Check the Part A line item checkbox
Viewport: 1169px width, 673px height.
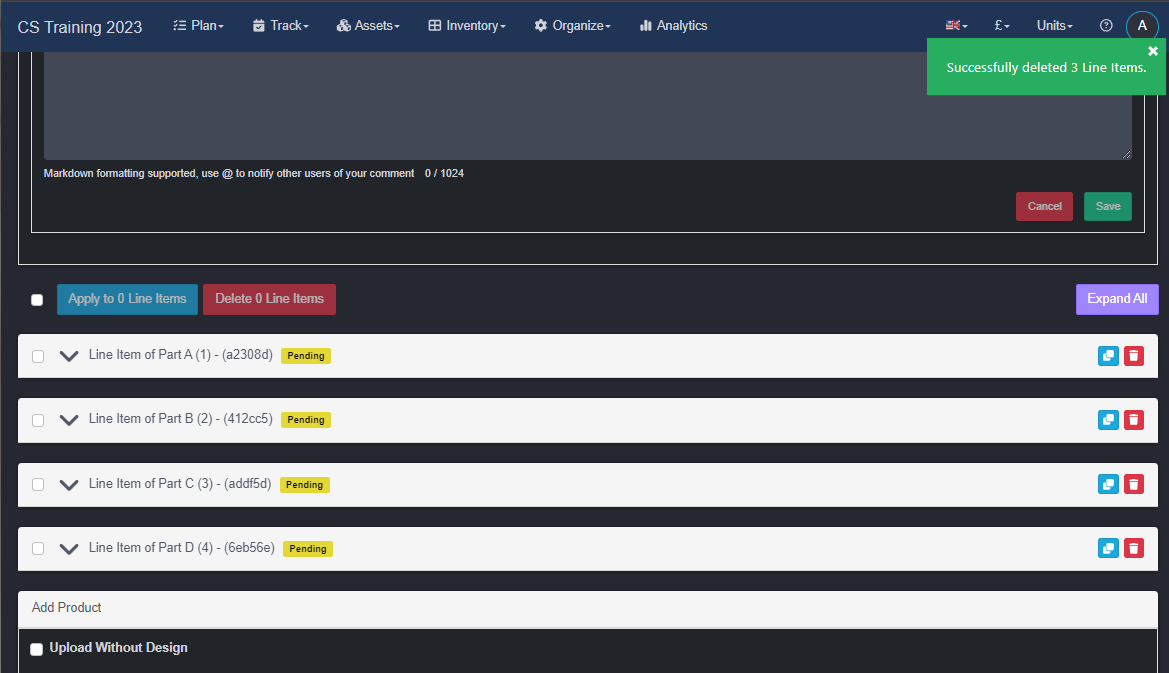38,356
